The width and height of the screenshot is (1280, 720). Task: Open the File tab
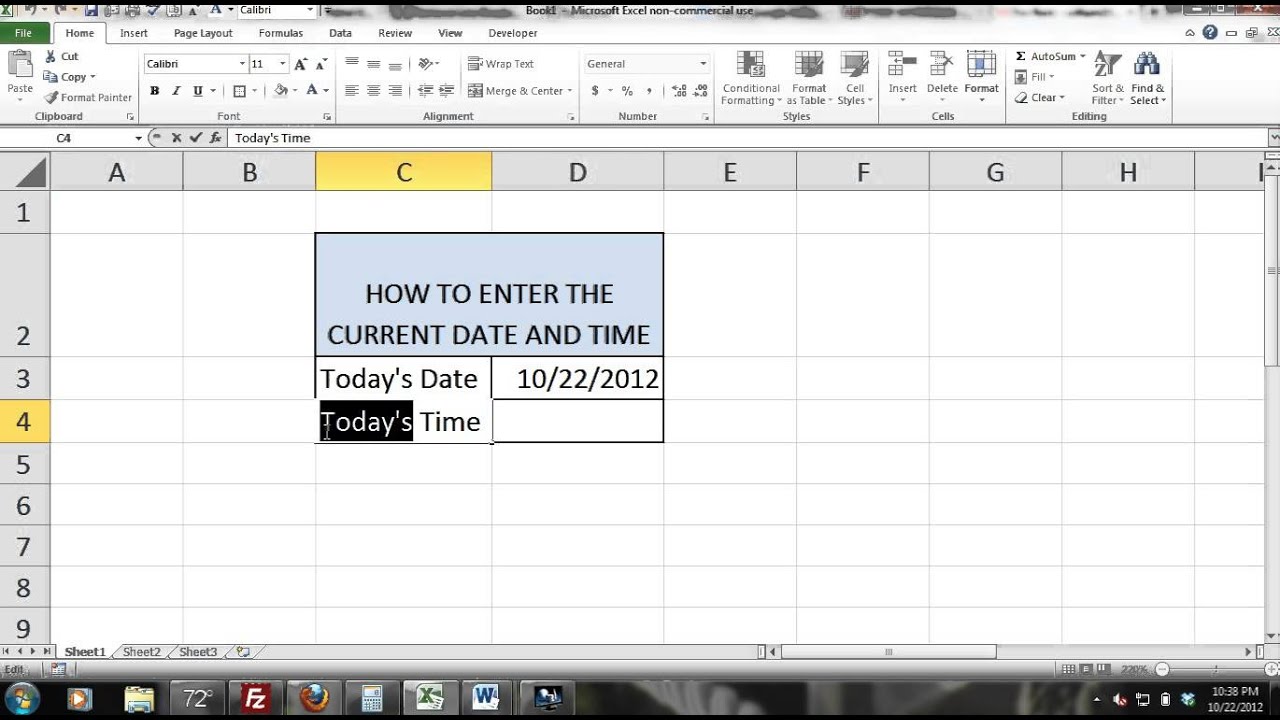coord(23,33)
